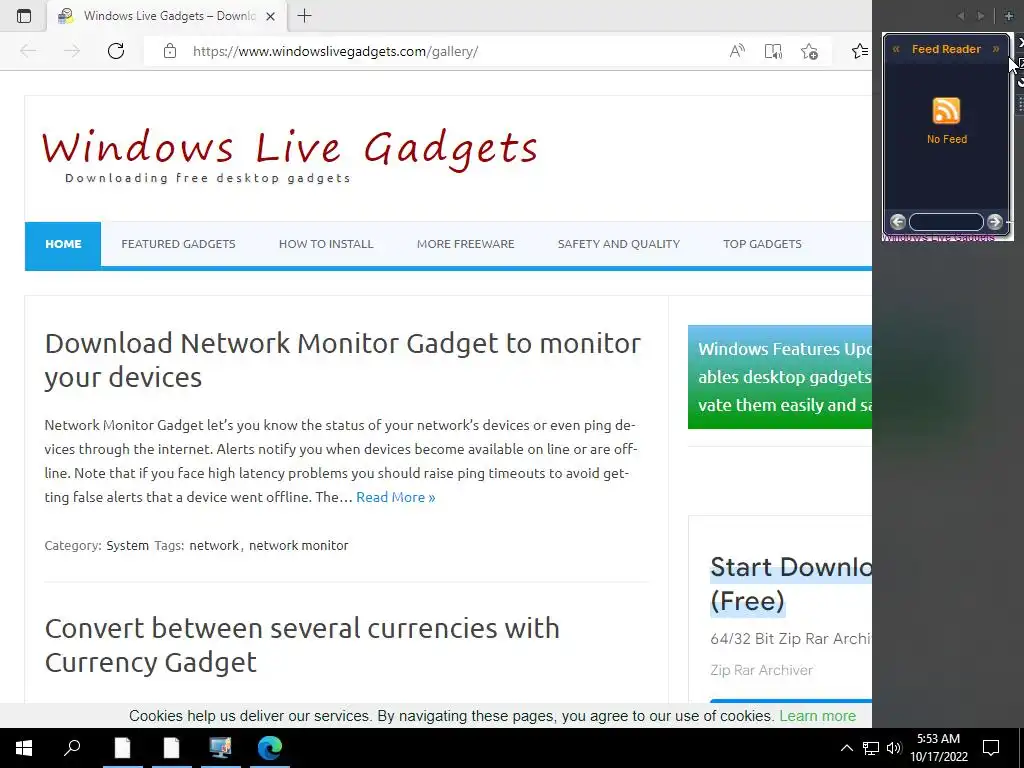Click Learn more about cookies
This screenshot has width=1024, height=768.
click(x=818, y=716)
